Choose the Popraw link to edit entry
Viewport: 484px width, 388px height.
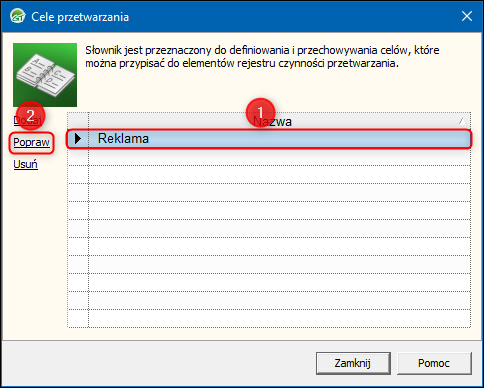click(x=31, y=142)
